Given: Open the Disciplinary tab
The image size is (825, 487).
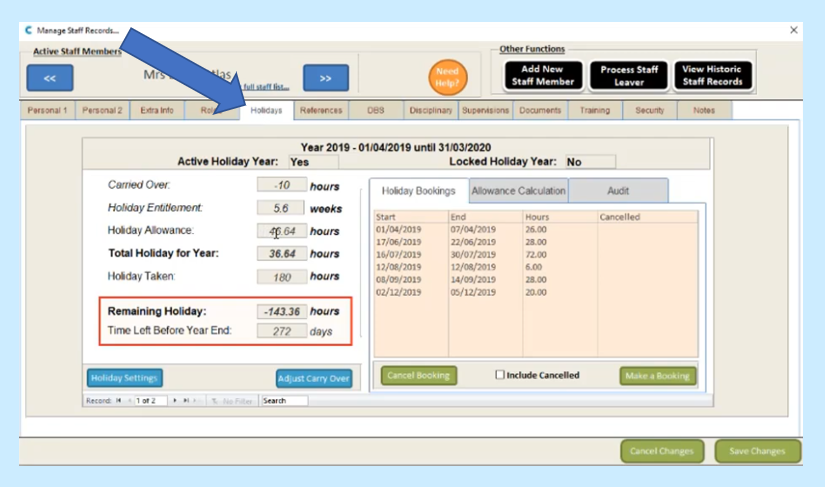Looking at the screenshot, I should 431,110.
